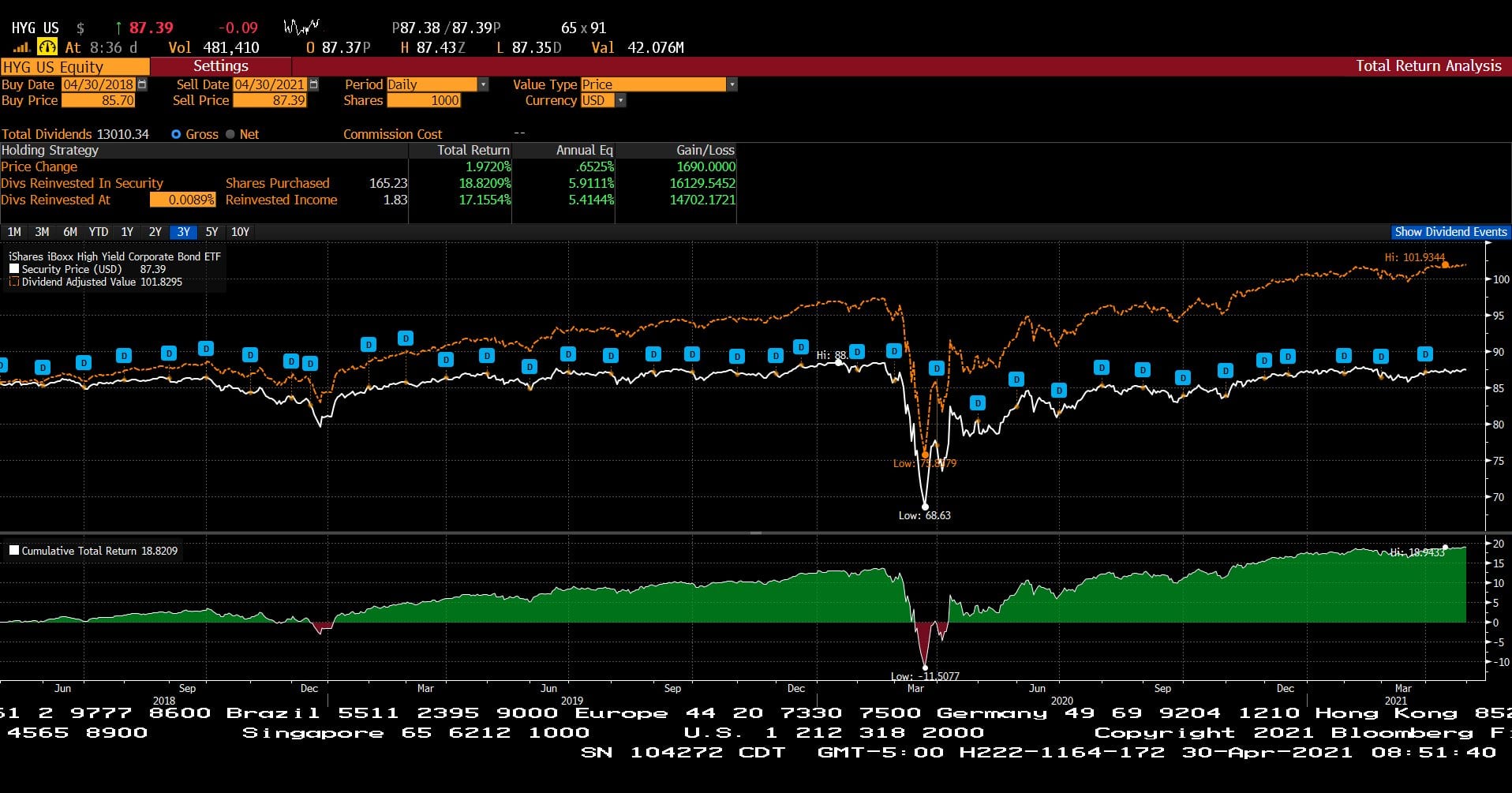Viewport: 1512px width, 793px height.
Task: Click the D marker right of 'Hi: 88' label
Action: click(x=857, y=351)
